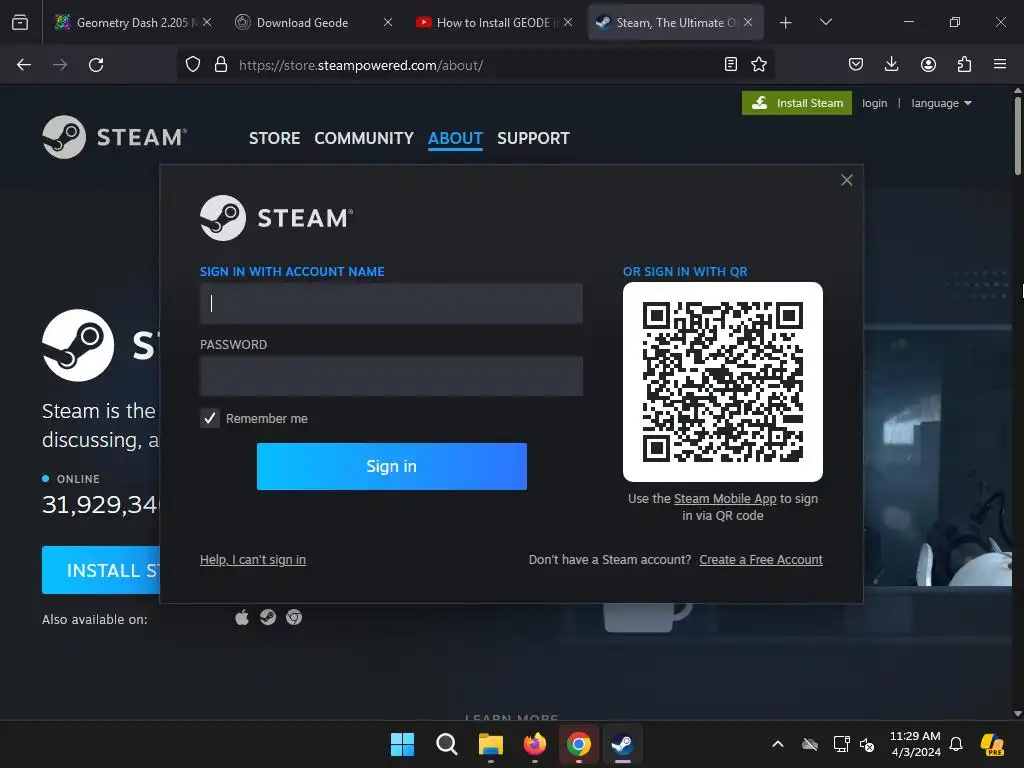
Task: Click the URL address bar
Action: pyautogui.click(x=477, y=65)
